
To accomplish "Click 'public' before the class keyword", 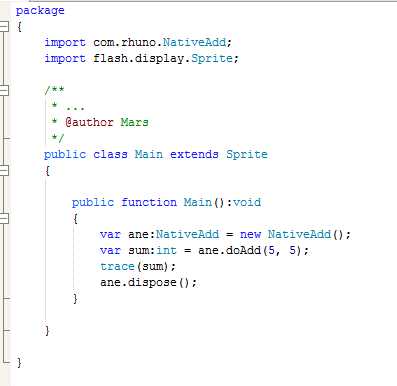I will click(x=65, y=154).
